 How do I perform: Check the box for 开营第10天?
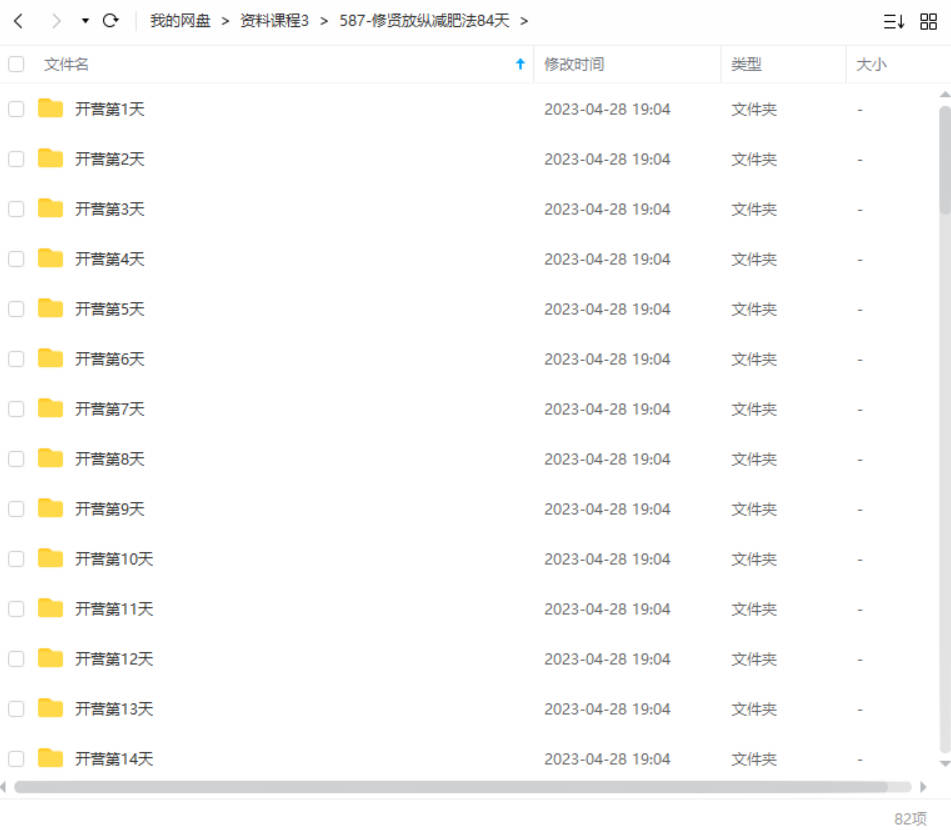16,559
